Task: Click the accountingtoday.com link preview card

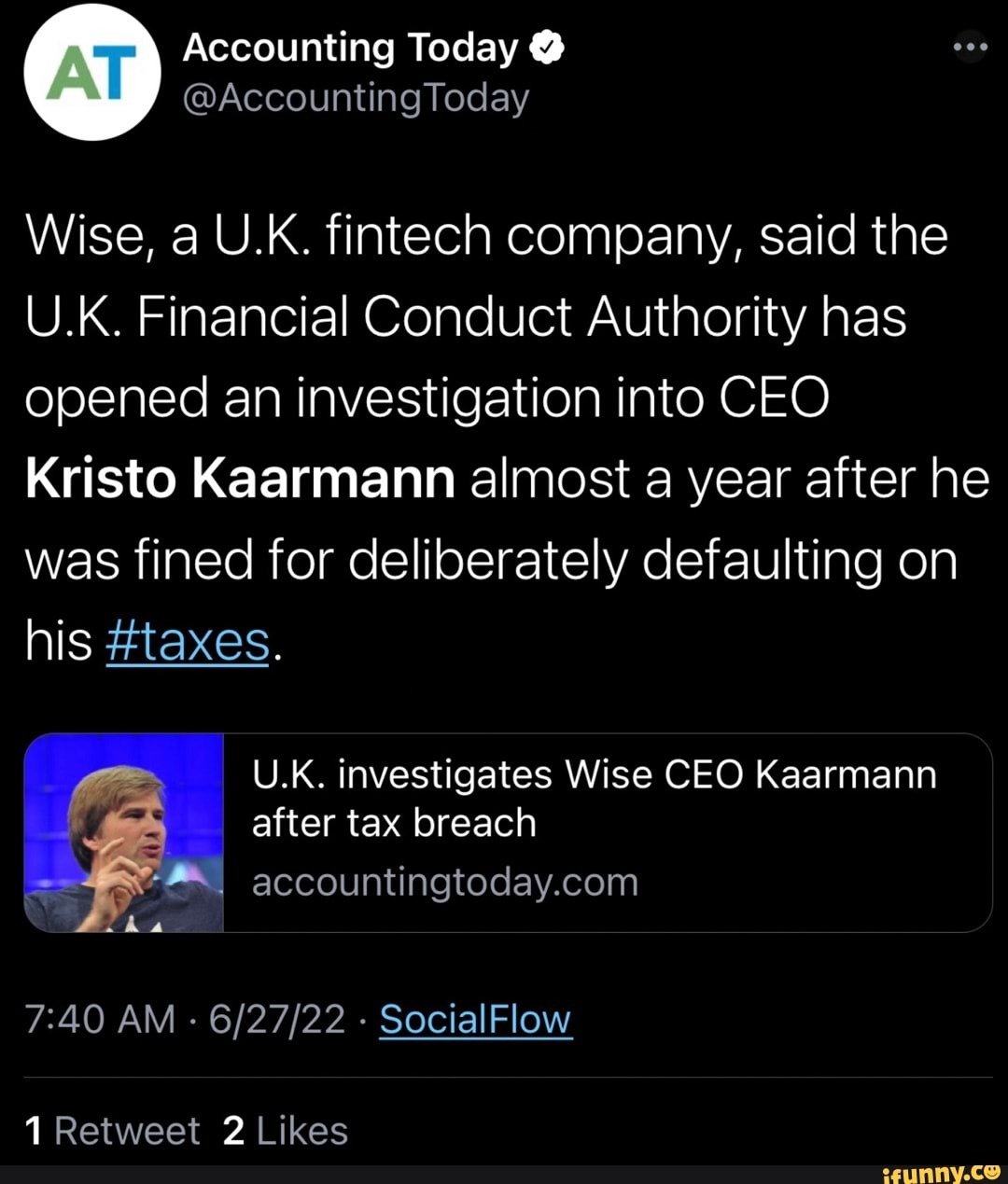Action: click(504, 833)
